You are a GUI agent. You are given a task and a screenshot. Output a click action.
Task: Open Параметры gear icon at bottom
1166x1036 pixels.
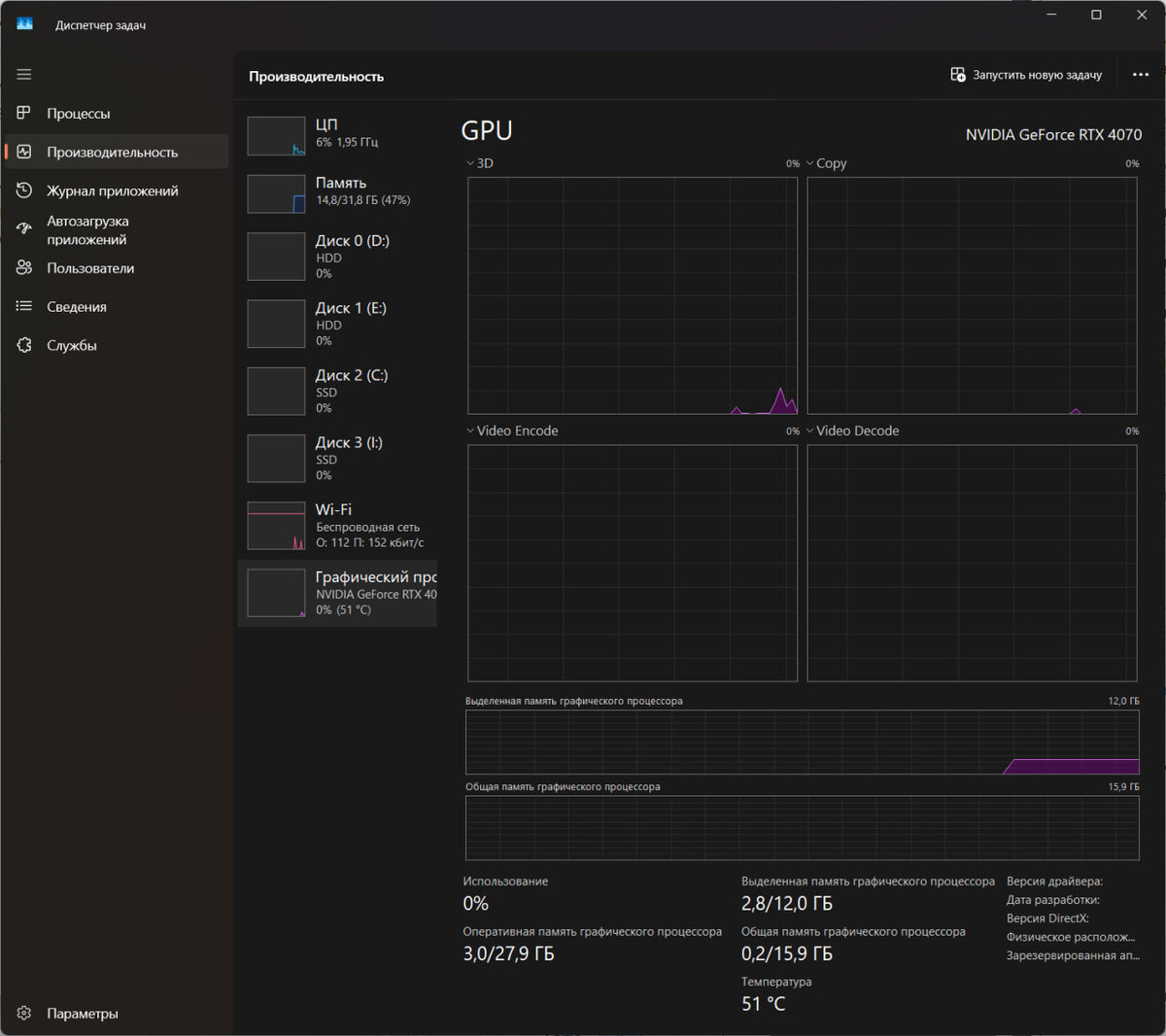(x=24, y=1013)
